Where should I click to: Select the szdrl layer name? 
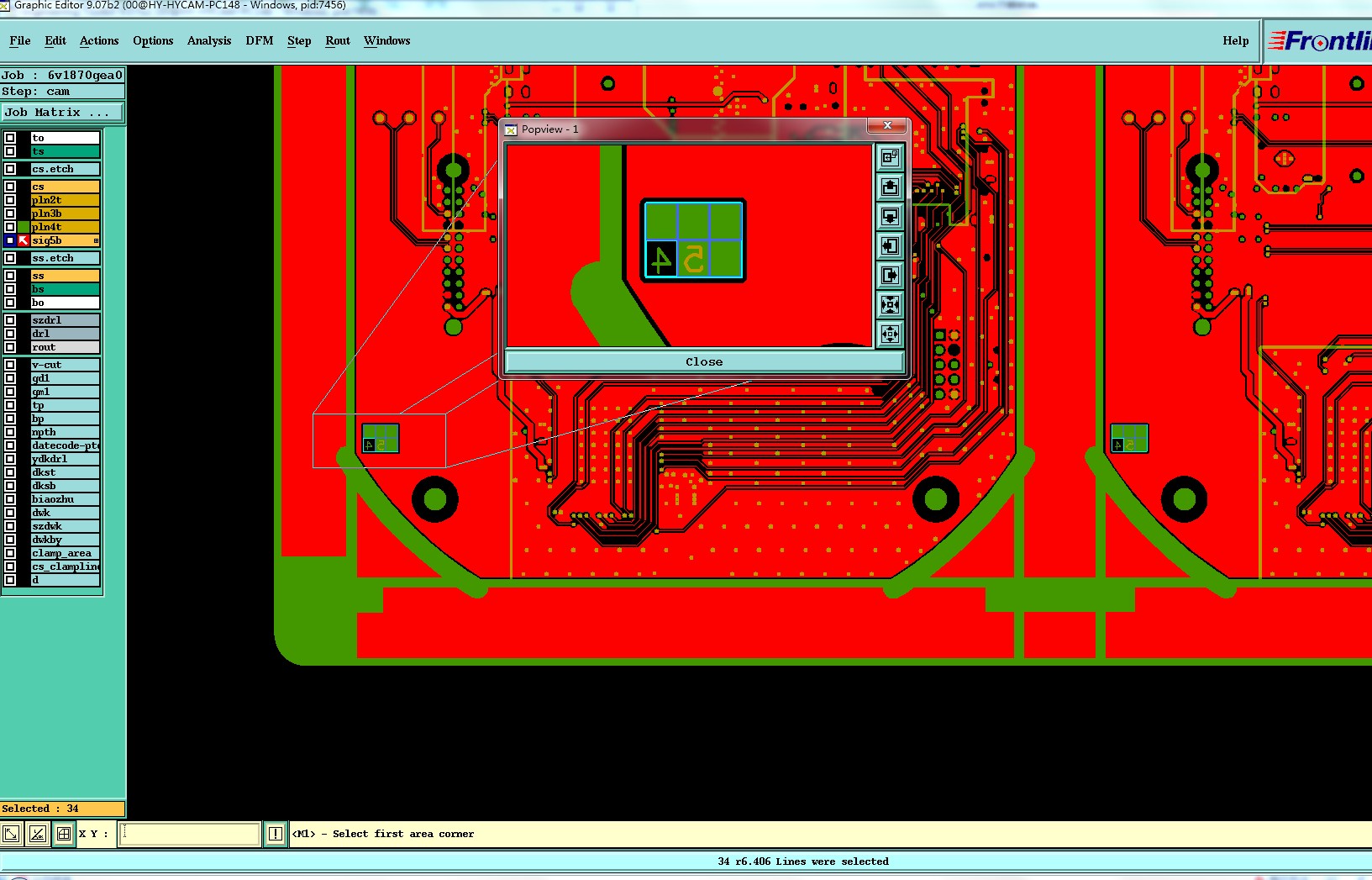[x=66, y=320]
